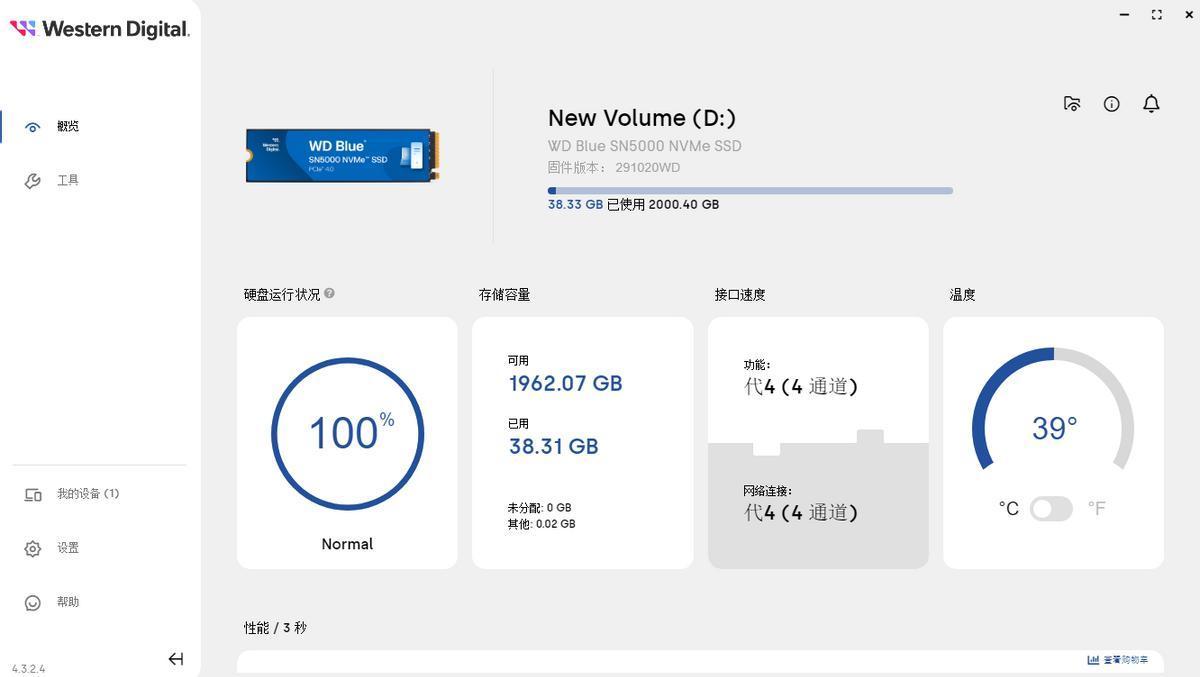Collapse the sidebar with the left arrow icon
Viewport: 1200px width, 677px height.
(176, 659)
